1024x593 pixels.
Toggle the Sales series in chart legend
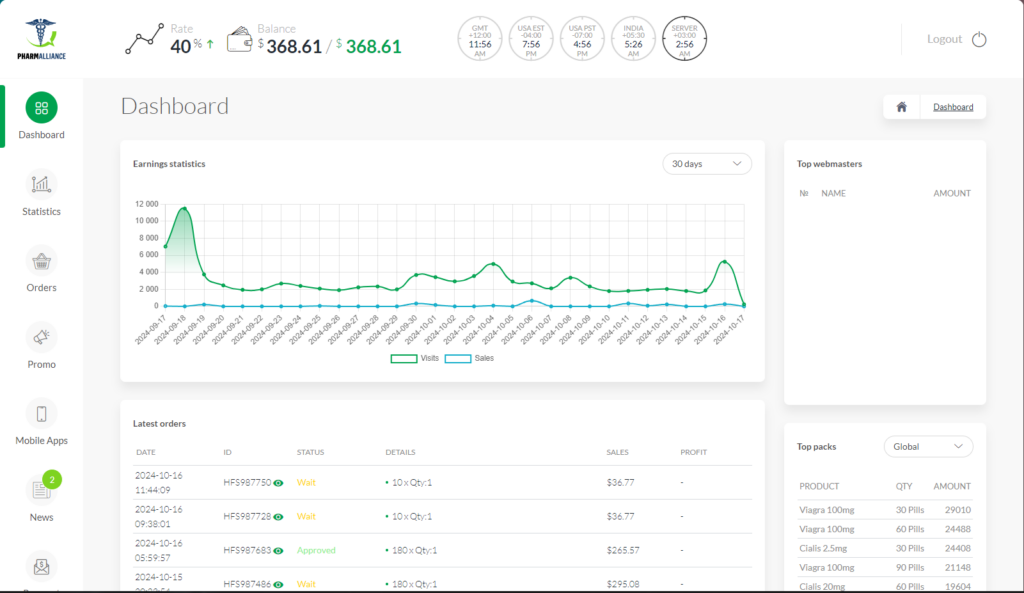pos(469,359)
